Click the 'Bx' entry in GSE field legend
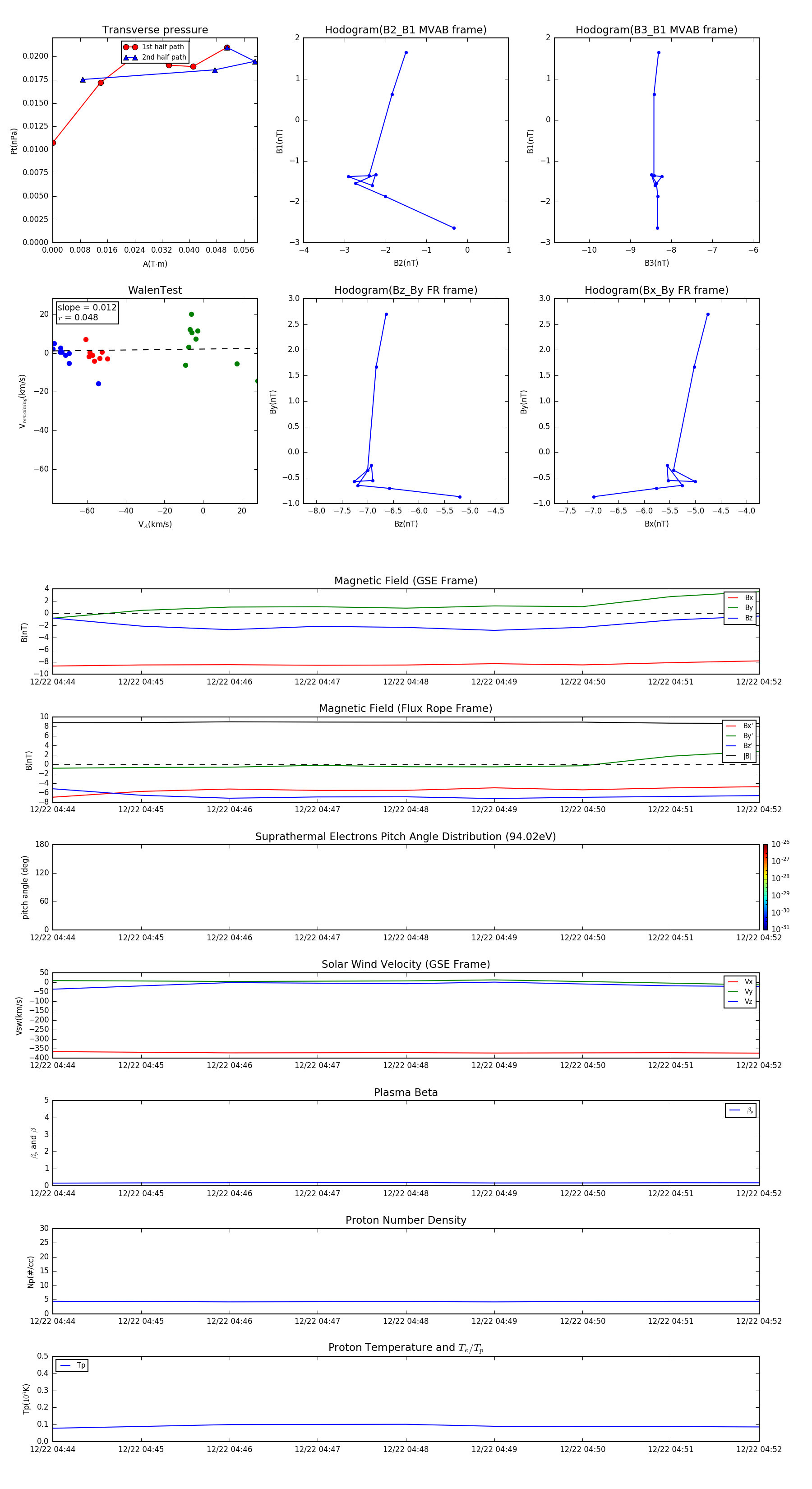 741,598
